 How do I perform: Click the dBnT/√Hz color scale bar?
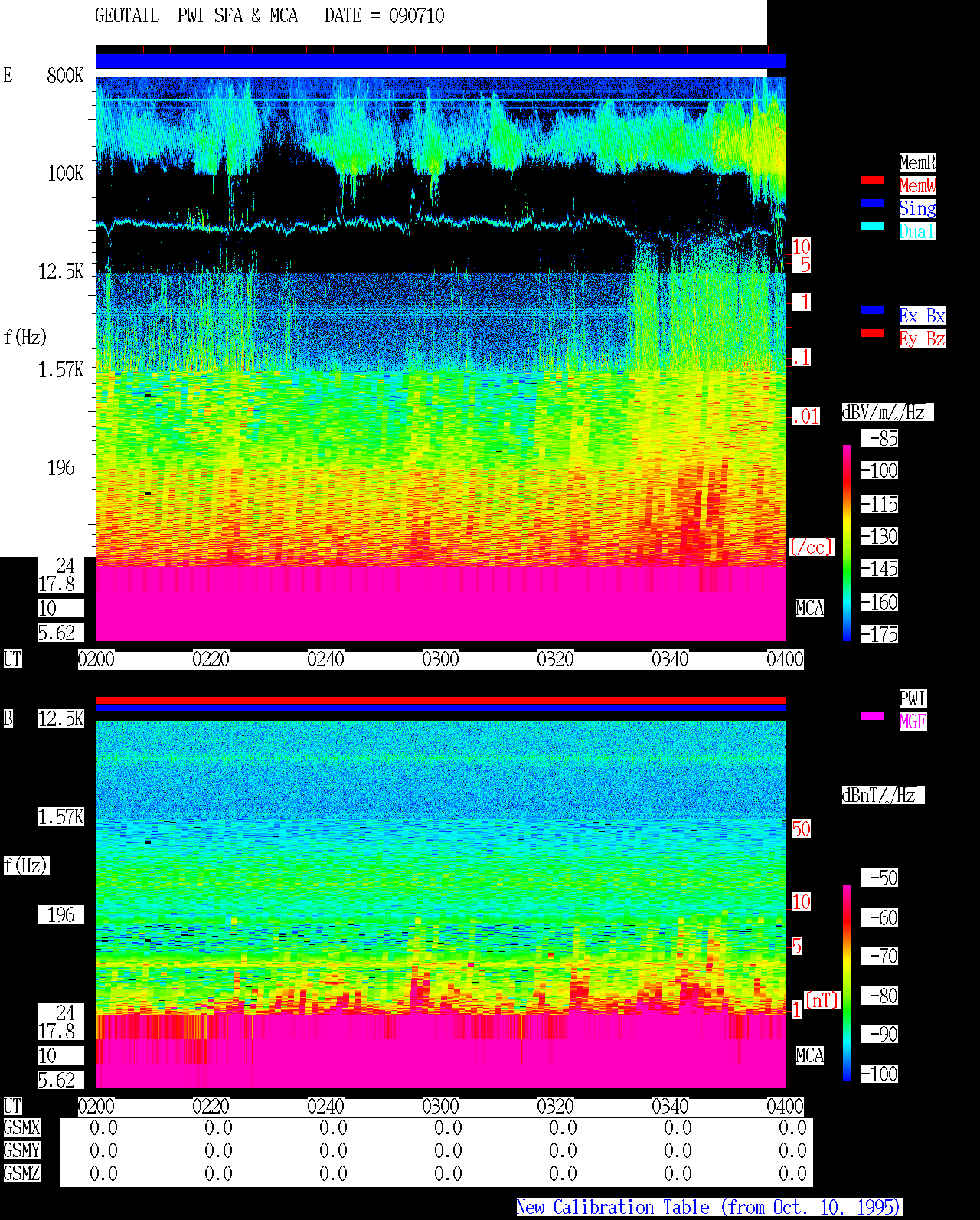(847, 983)
